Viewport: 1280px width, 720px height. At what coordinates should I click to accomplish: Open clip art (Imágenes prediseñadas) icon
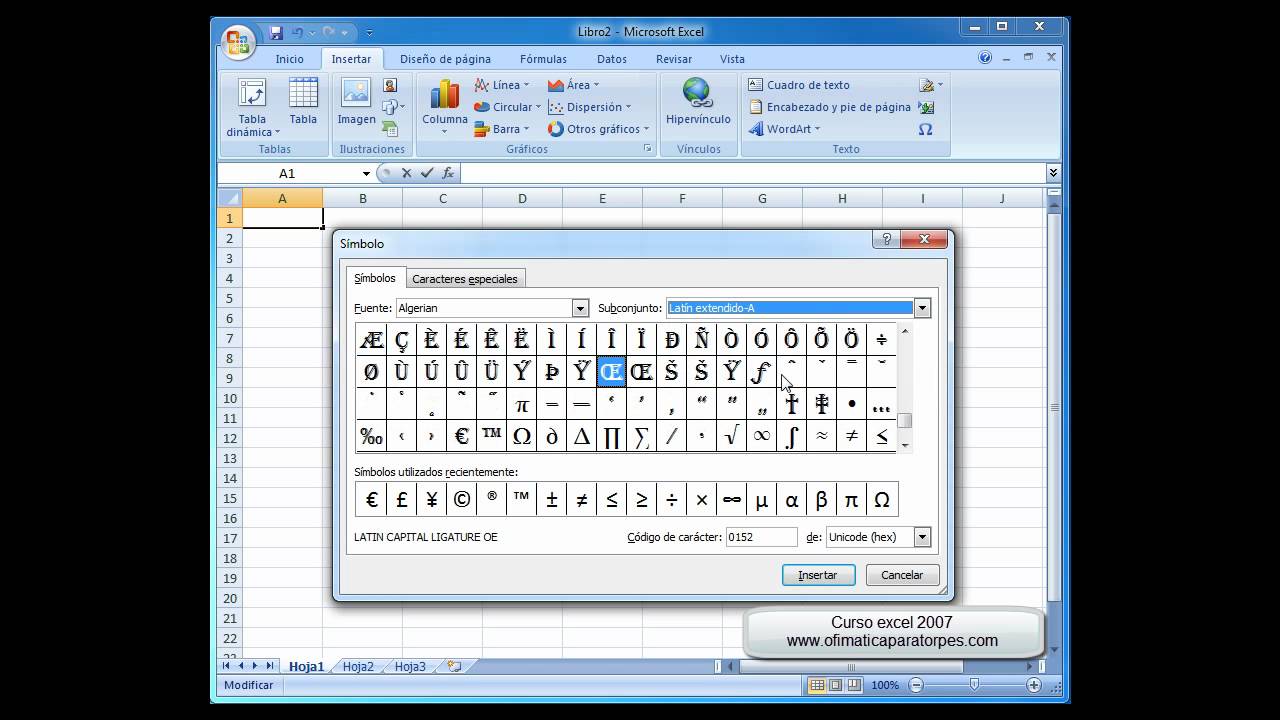(x=390, y=86)
